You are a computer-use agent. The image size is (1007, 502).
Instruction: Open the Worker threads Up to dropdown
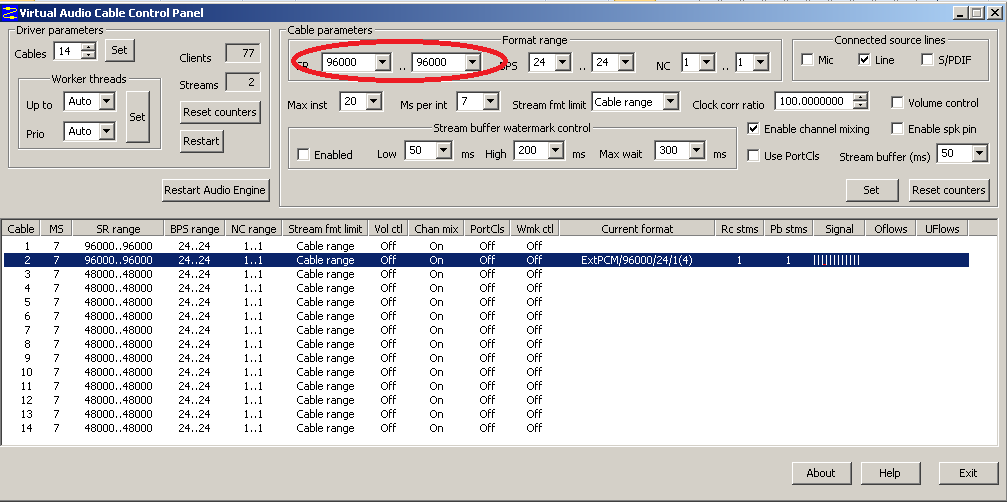107,101
